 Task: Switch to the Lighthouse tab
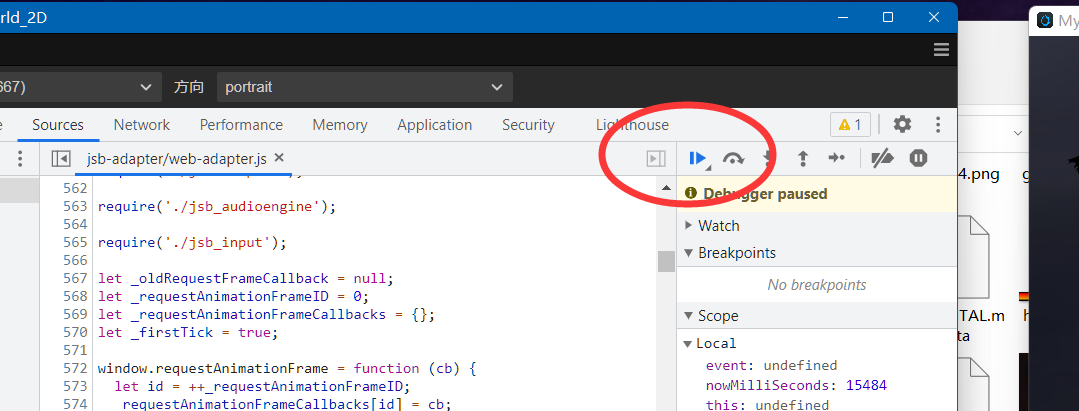pos(632,125)
